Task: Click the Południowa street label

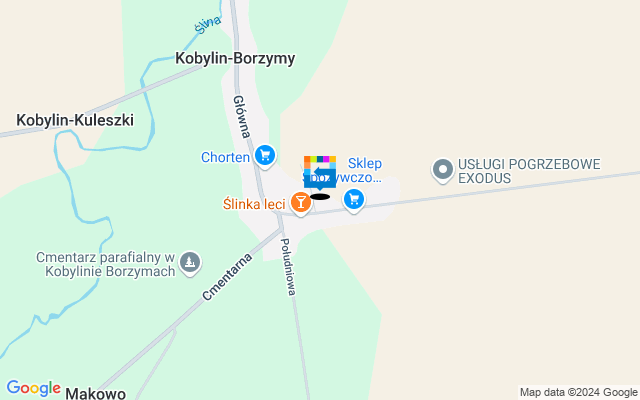Action: point(288,267)
